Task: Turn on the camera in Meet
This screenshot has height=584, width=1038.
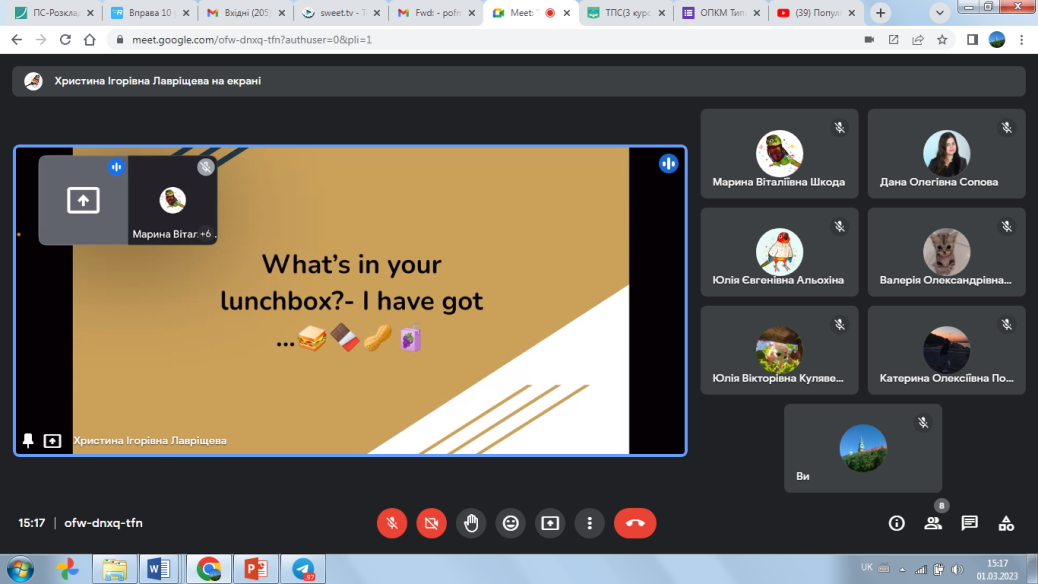Action: click(432, 523)
